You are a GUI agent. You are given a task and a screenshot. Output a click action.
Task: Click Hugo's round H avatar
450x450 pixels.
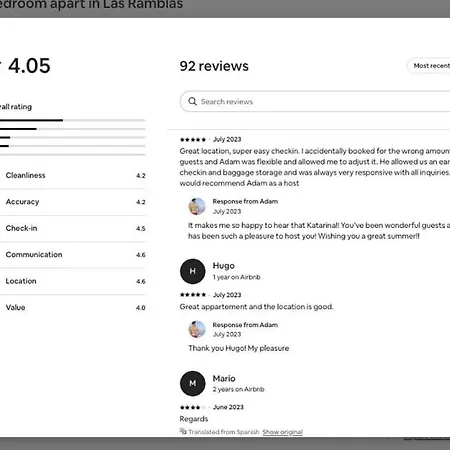(x=193, y=271)
